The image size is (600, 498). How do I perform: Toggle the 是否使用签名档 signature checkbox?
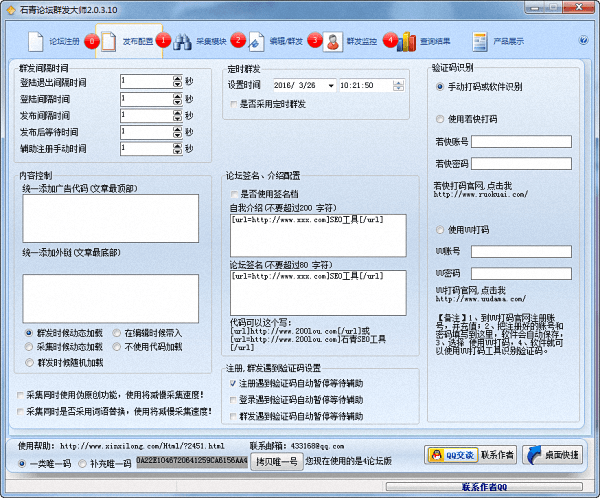(235, 193)
